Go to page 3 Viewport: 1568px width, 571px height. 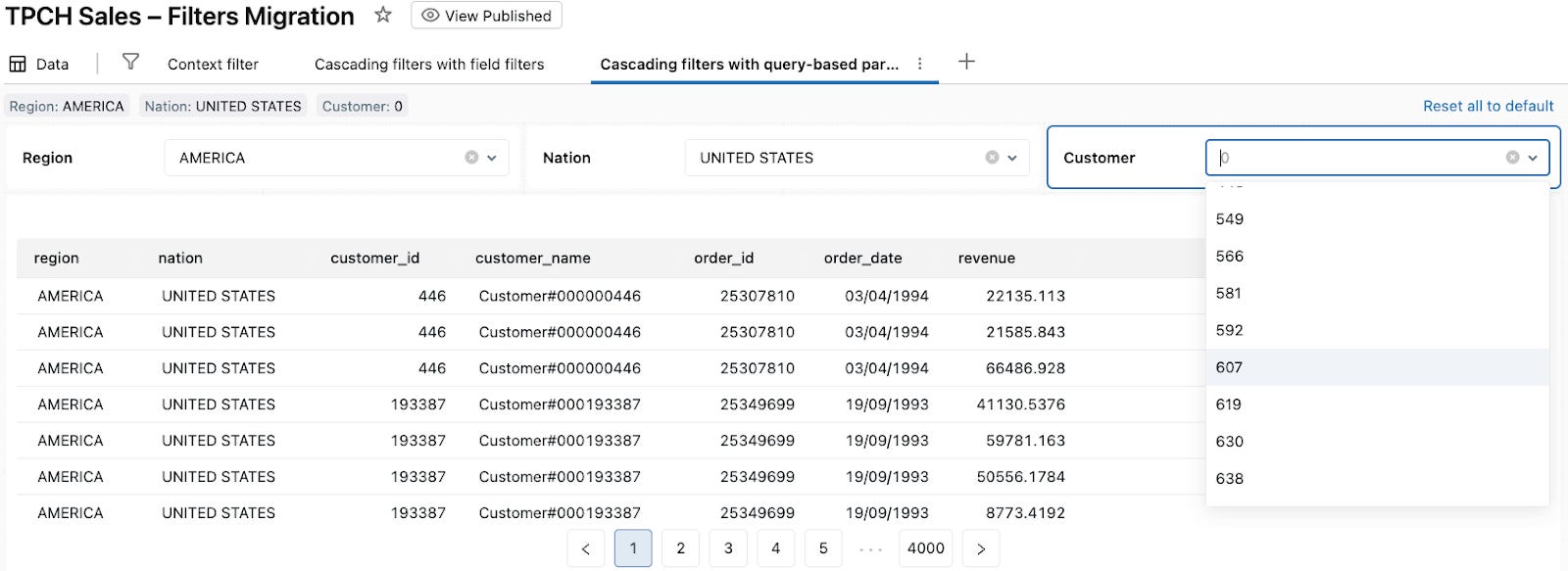(x=728, y=548)
